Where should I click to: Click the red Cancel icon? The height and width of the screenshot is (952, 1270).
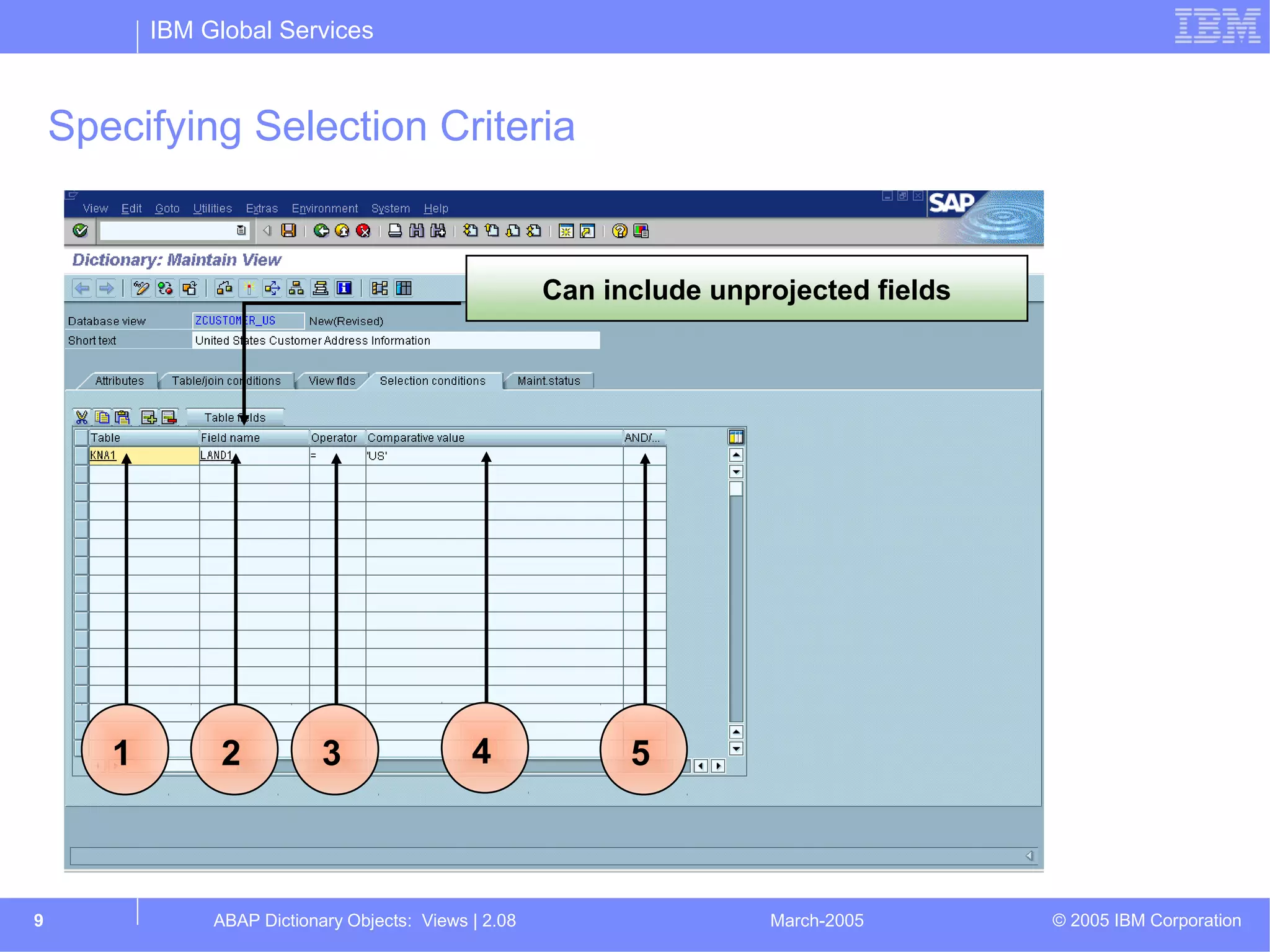click(x=363, y=231)
